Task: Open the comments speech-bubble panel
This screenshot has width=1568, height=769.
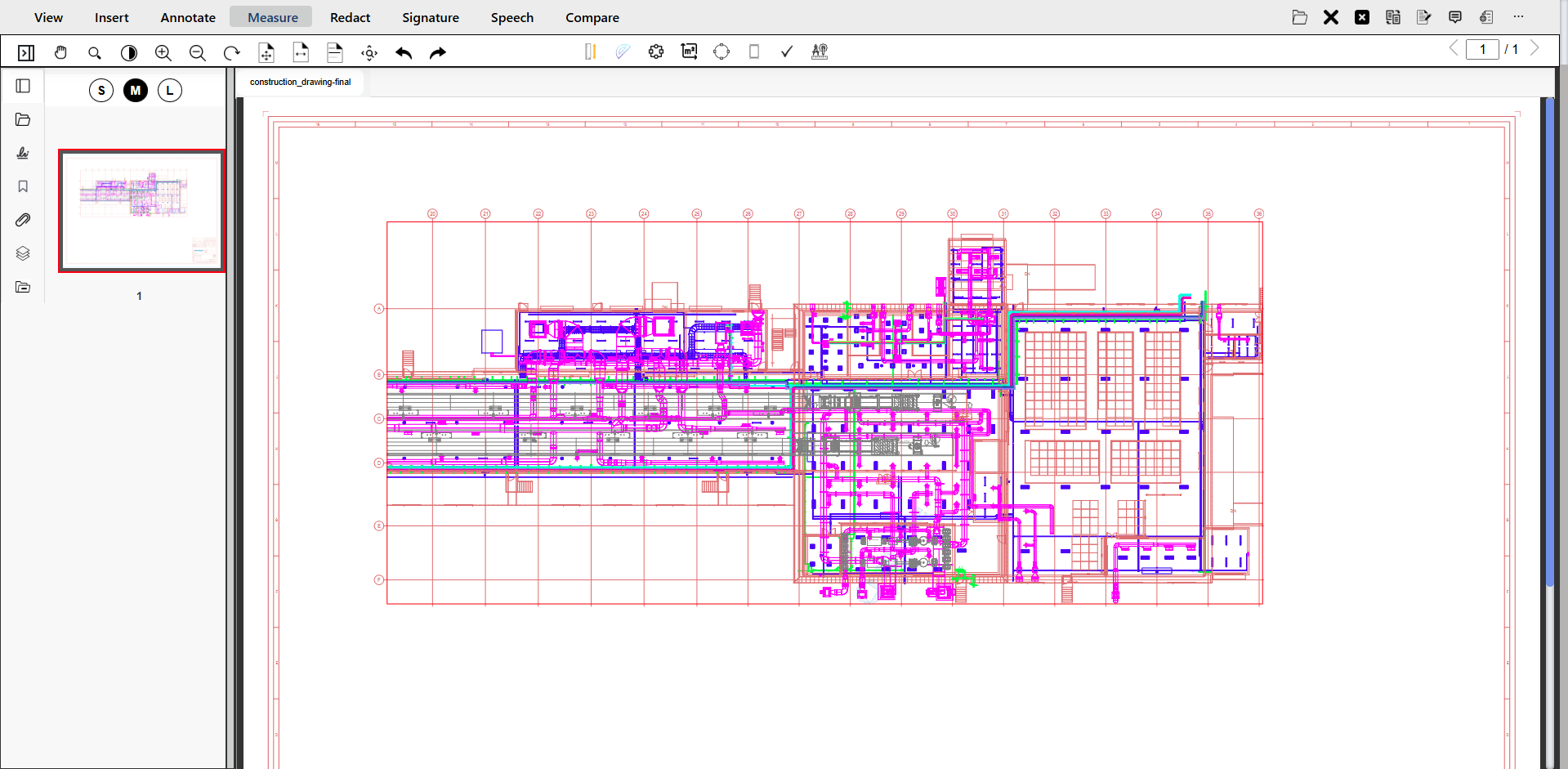Action: (1455, 17)
